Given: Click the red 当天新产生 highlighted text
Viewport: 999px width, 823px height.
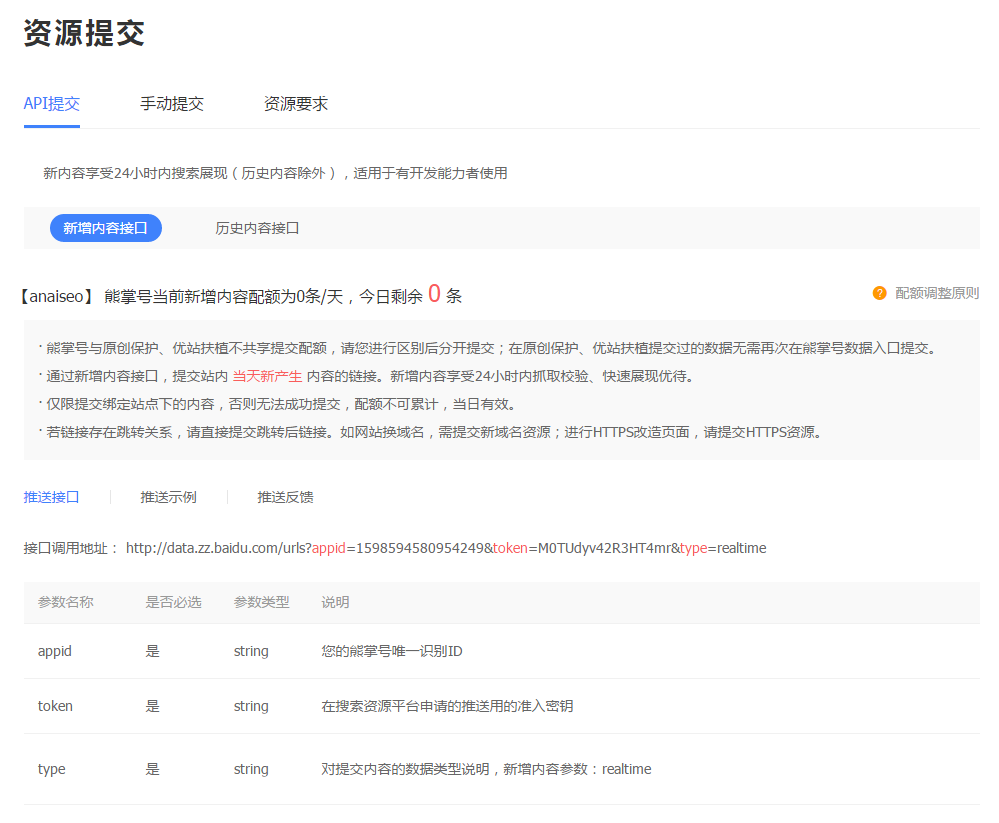Looking at the screenshot, I should point(267,376).
